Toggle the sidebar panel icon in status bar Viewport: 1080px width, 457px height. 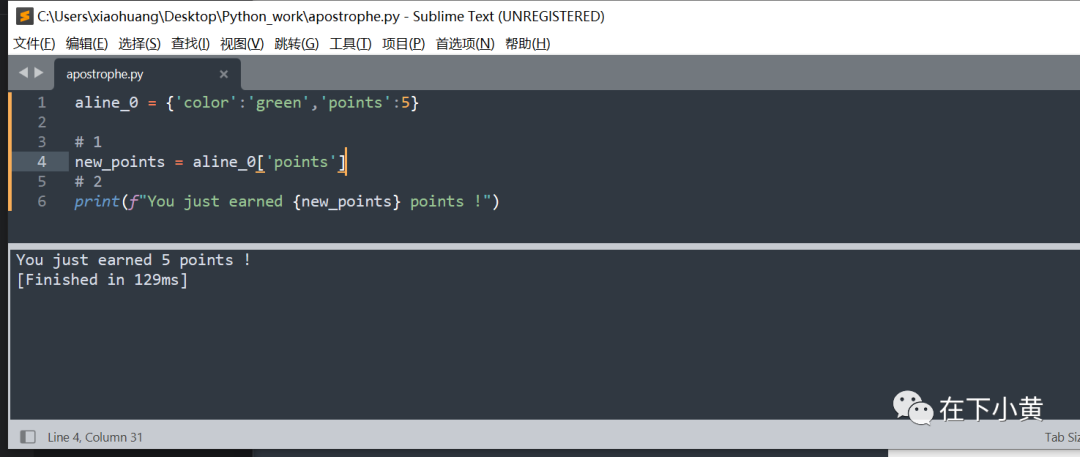point(28,437)
